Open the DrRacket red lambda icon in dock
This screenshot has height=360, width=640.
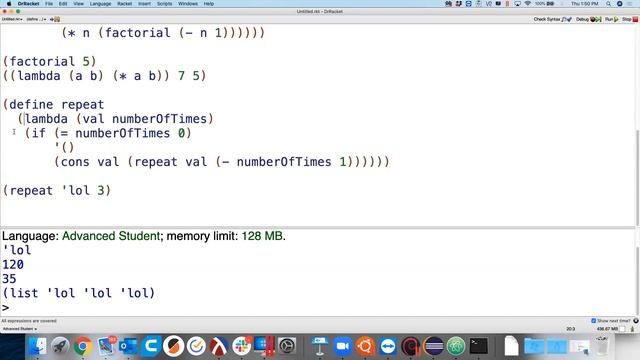click(x=219, y=346)
